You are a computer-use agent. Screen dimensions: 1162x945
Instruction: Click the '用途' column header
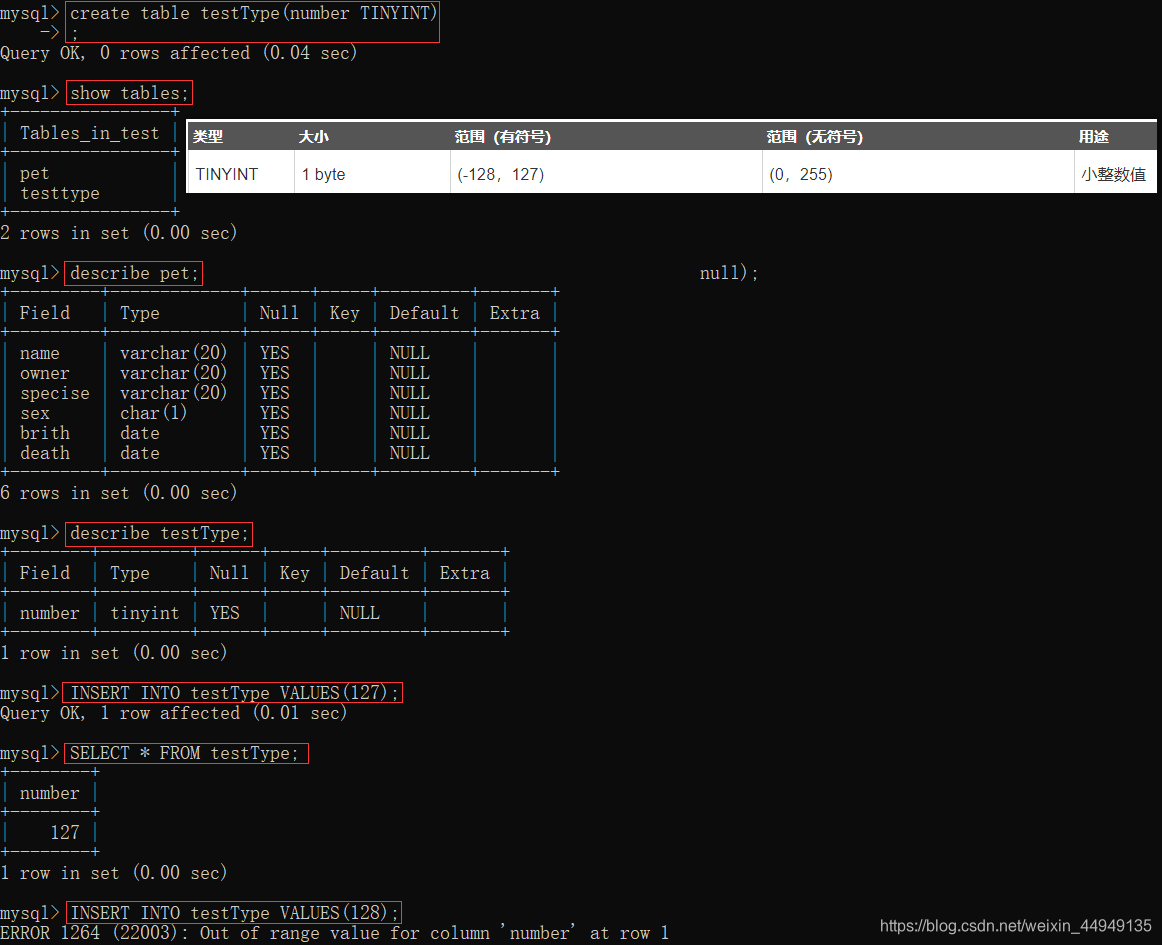(x=1094, y=136)
